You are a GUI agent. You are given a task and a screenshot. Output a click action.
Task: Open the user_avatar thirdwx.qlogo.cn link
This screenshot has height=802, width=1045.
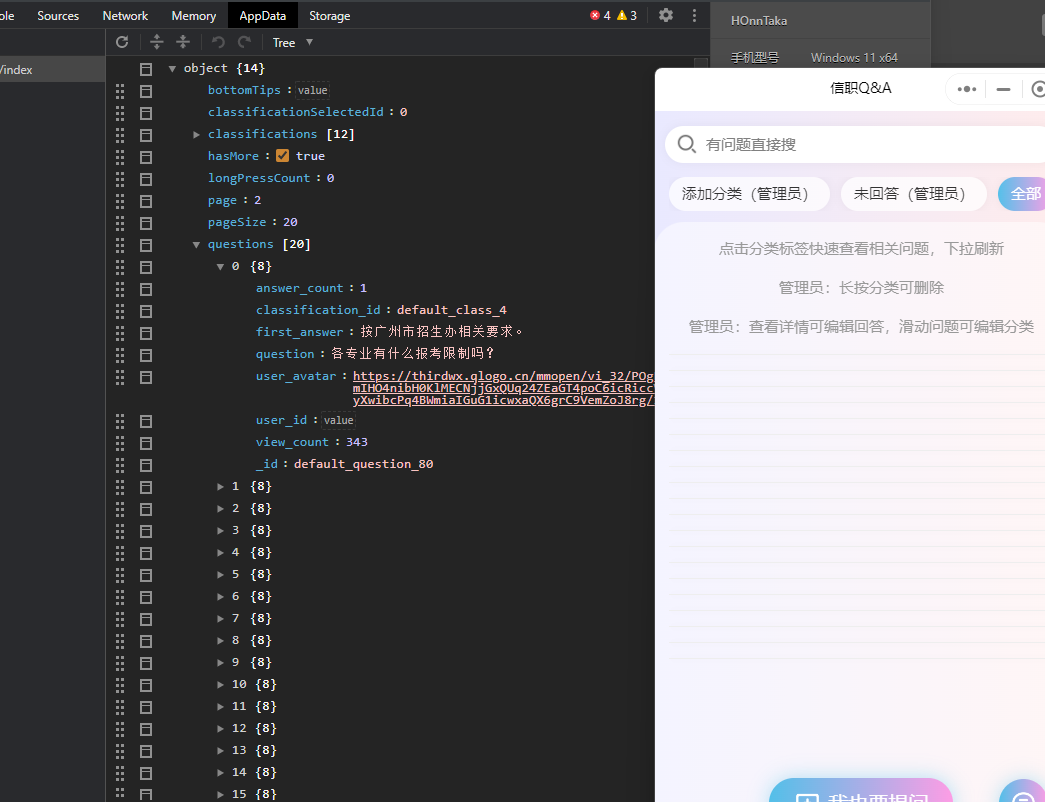(x=503, y=388)
